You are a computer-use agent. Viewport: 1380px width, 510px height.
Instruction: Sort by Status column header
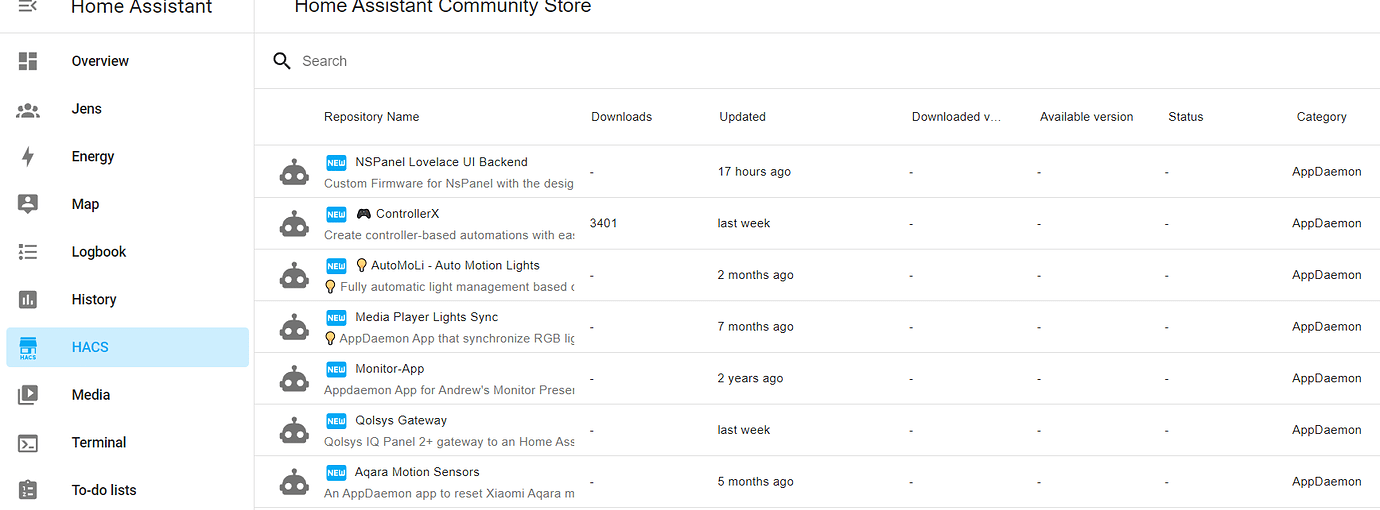point(1185,117)
